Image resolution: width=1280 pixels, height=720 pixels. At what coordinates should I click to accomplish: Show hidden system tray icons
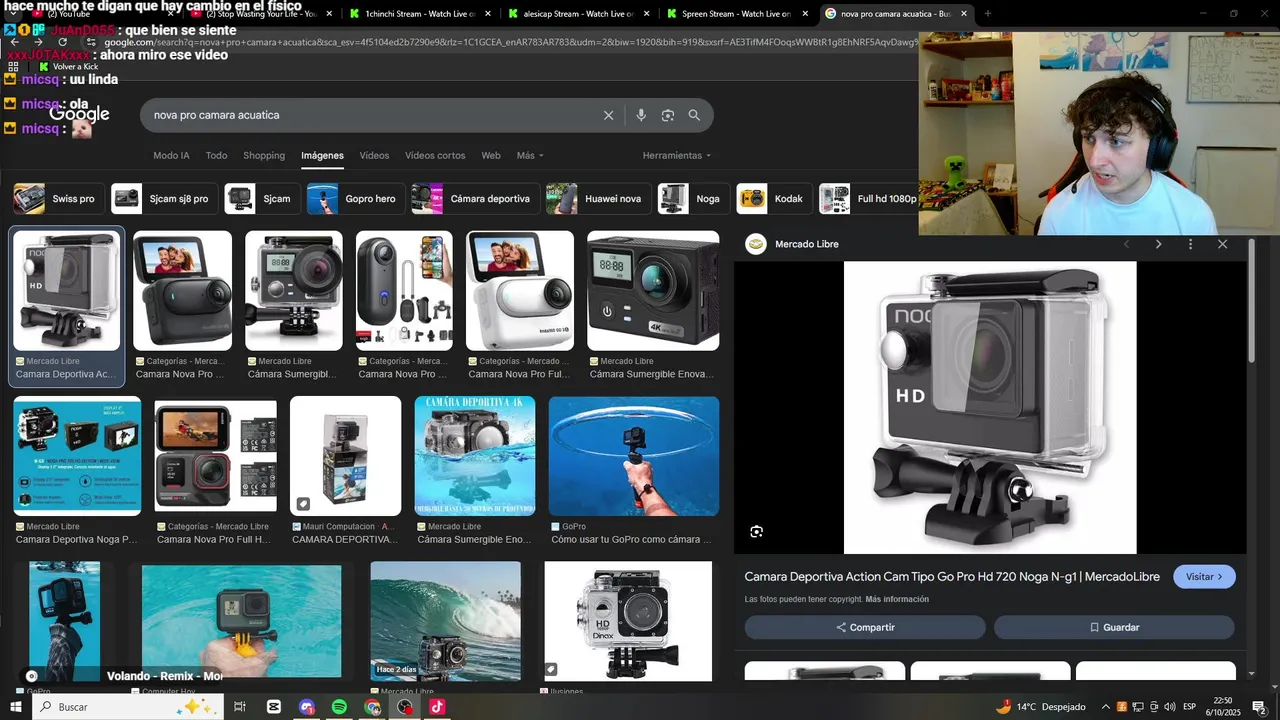point(1106,707)
